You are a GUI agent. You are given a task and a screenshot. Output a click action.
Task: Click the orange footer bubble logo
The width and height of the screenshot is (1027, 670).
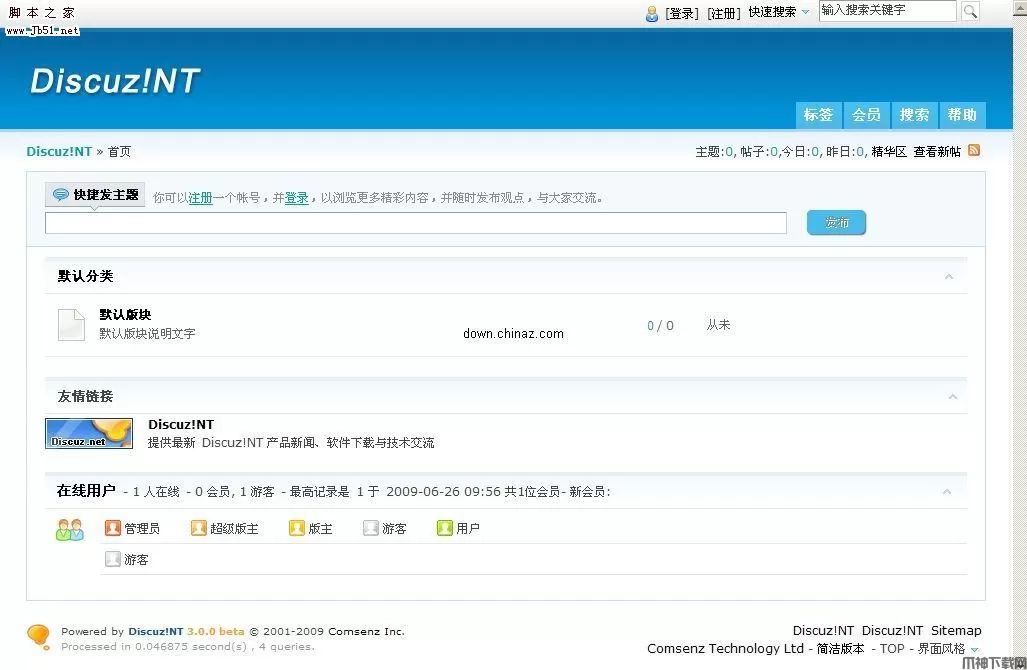(x=39, y=636)
